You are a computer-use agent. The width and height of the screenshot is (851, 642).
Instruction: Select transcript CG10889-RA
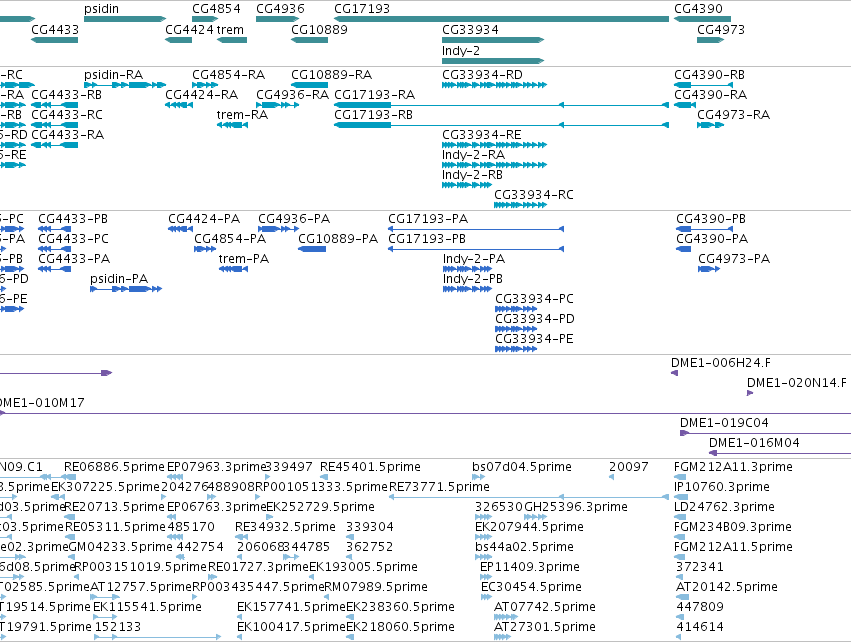309,85
